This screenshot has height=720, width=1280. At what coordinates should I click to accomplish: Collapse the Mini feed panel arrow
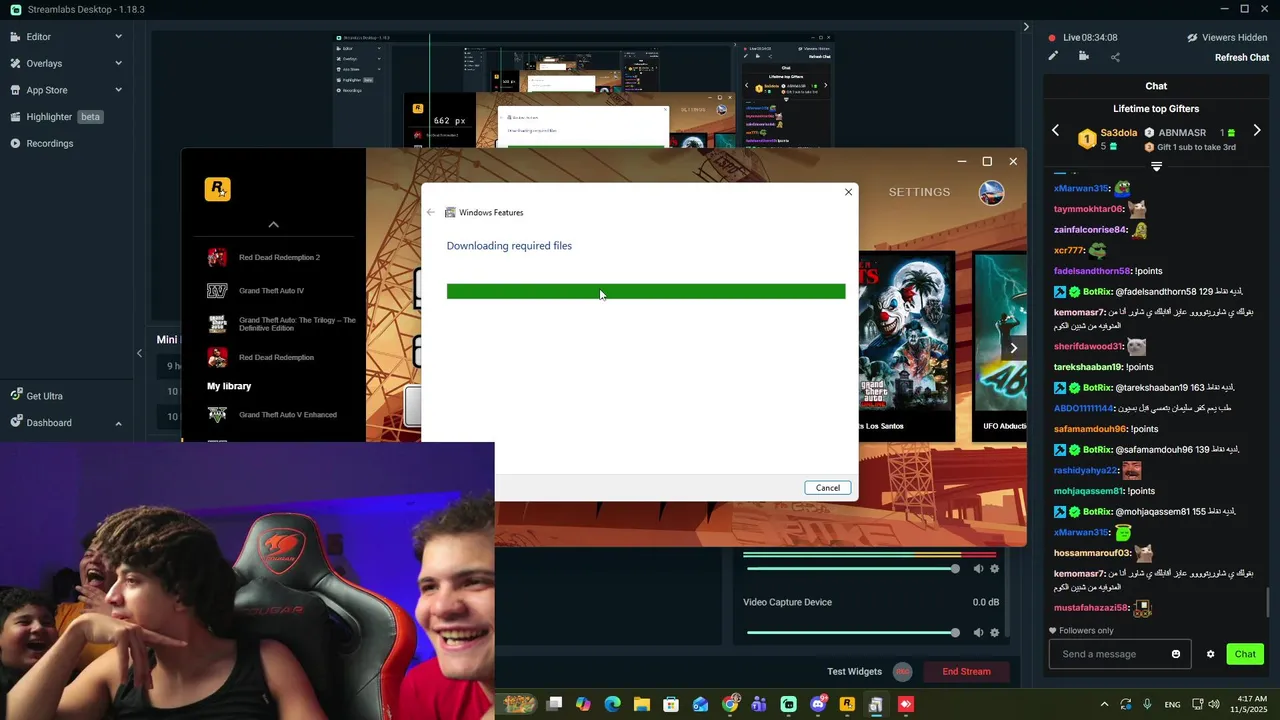[x=139, y=353]
